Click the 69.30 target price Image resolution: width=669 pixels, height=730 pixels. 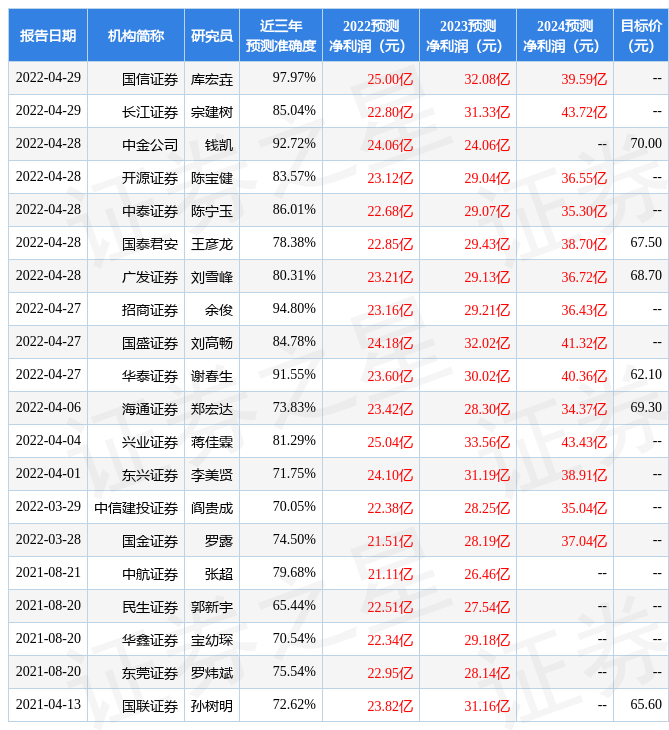(x=646, y=407)
